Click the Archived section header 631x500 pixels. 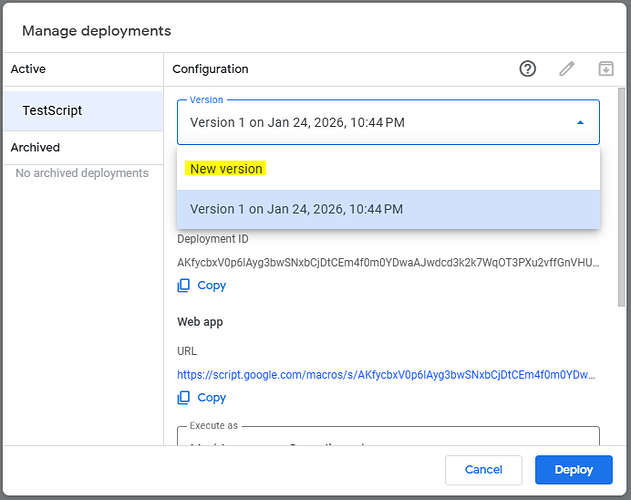(x=35, y=147)
